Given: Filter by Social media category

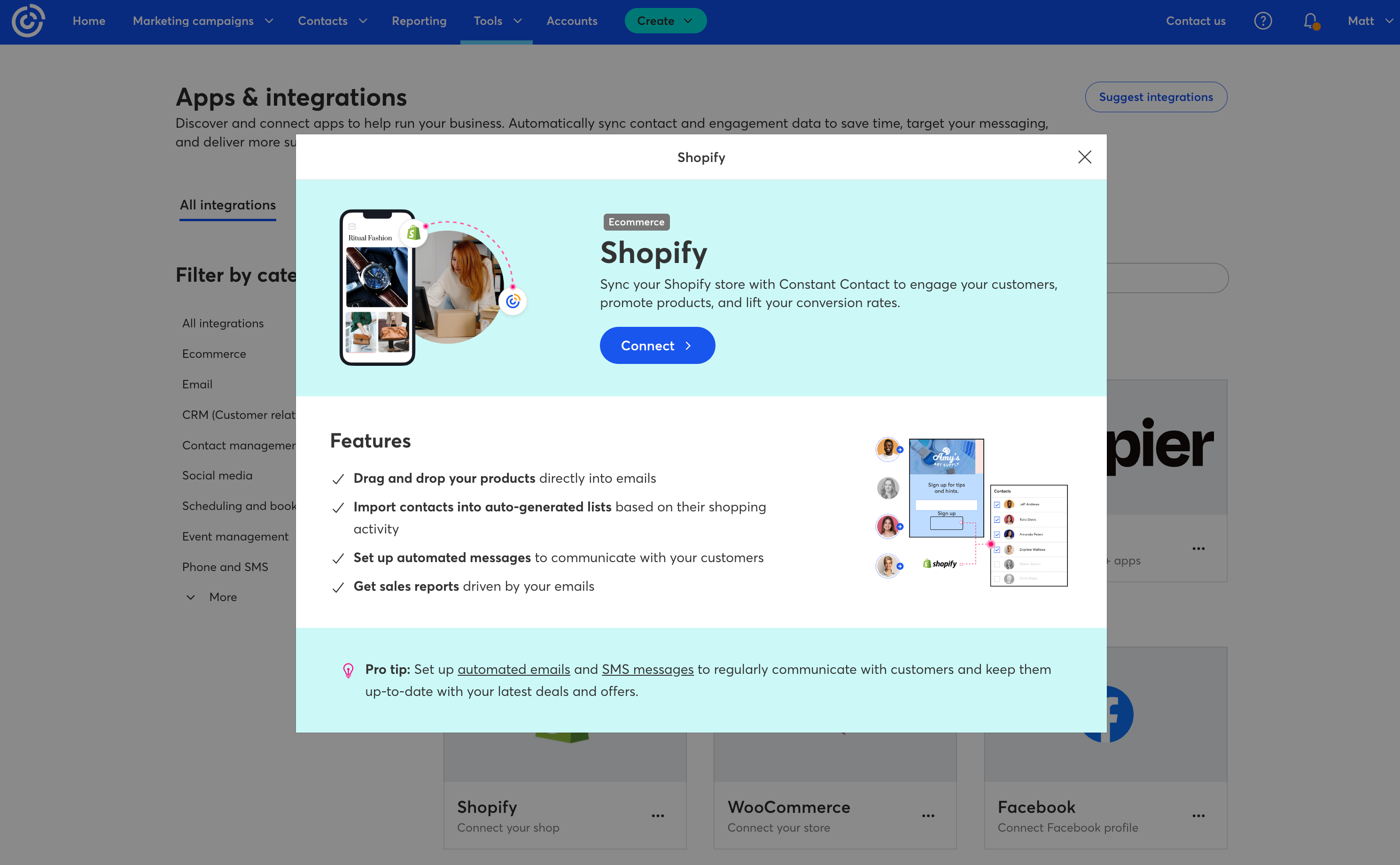Looking at the screenshot, I should [217, 475].
